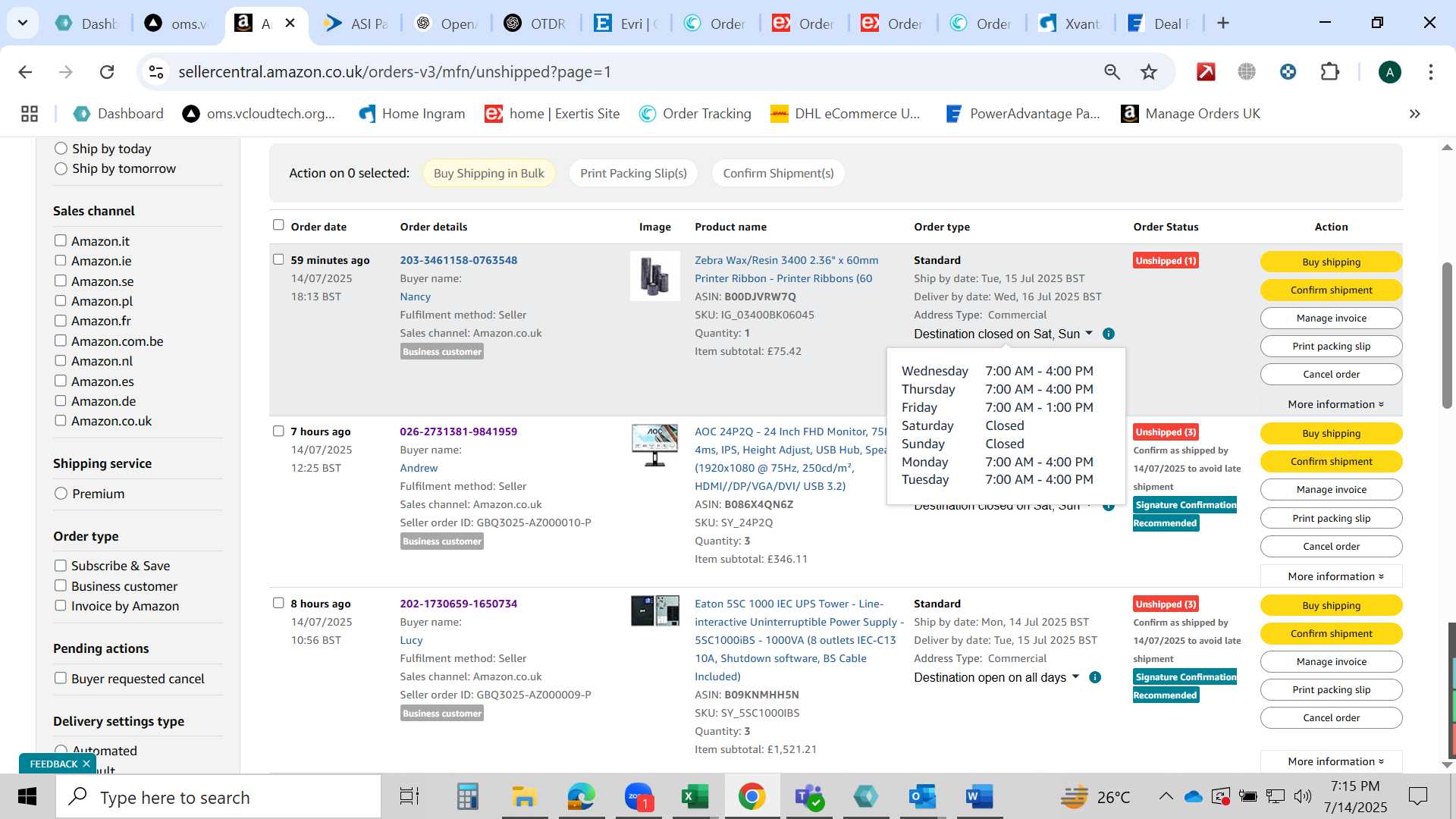Dismiss the FEEDBACK tab with its X
Image resolution: width=1456 pixels, height=819 pixels.
pyautogui.click(x=86, y=764)
